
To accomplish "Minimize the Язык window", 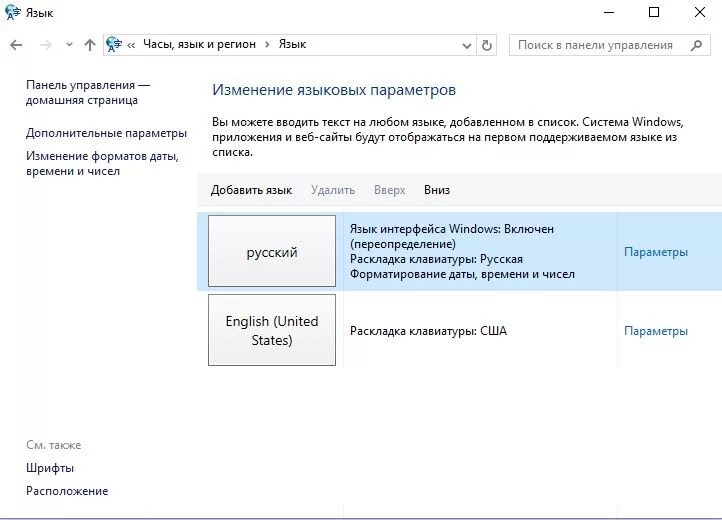I will tap(609, 12).
